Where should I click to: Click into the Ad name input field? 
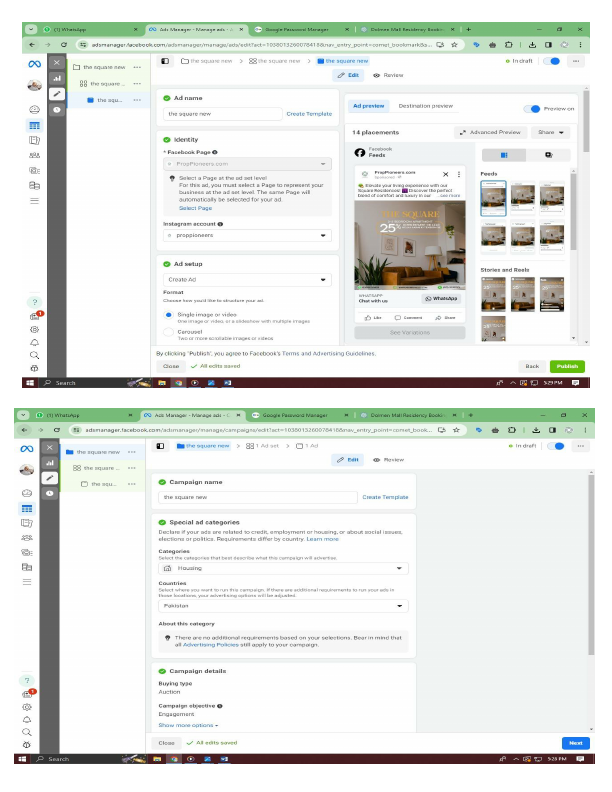click(223, 114)
